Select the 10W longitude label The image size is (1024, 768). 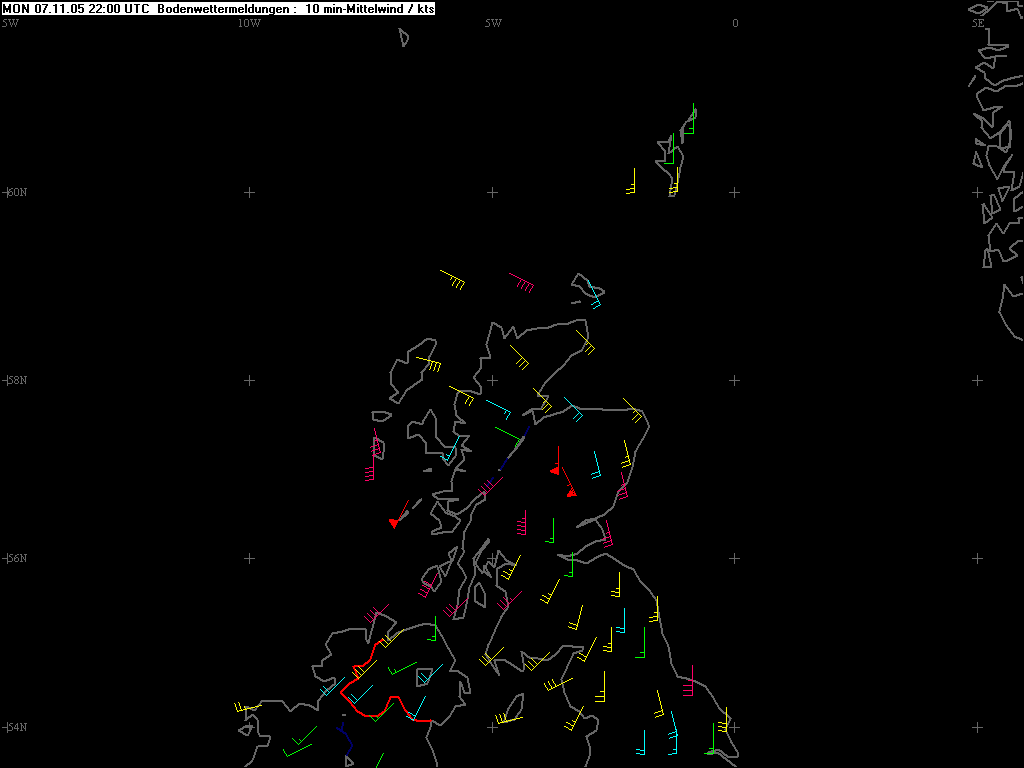(x=249, y=23)
